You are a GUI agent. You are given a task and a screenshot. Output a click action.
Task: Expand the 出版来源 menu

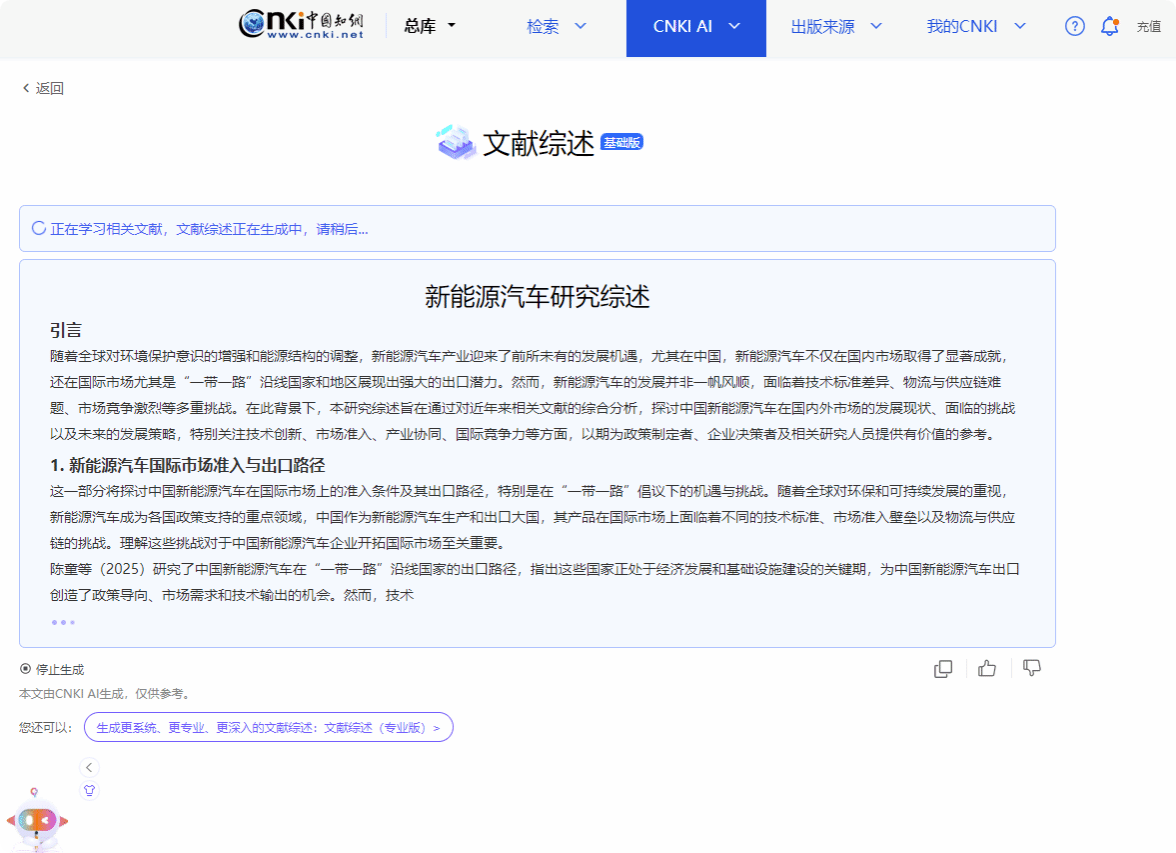point(836,27)
